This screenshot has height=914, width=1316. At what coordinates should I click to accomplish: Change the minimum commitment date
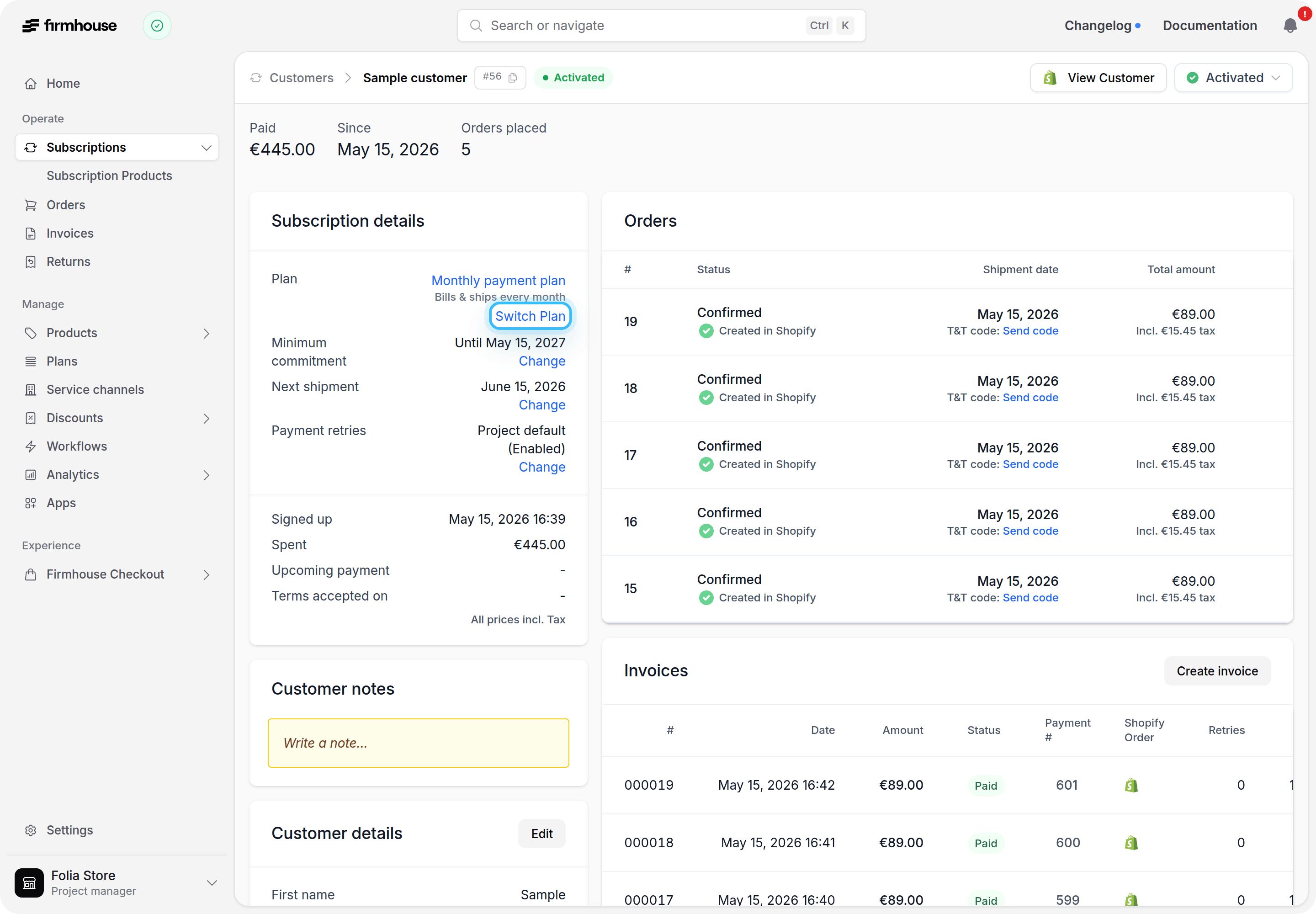coord(542,361)
